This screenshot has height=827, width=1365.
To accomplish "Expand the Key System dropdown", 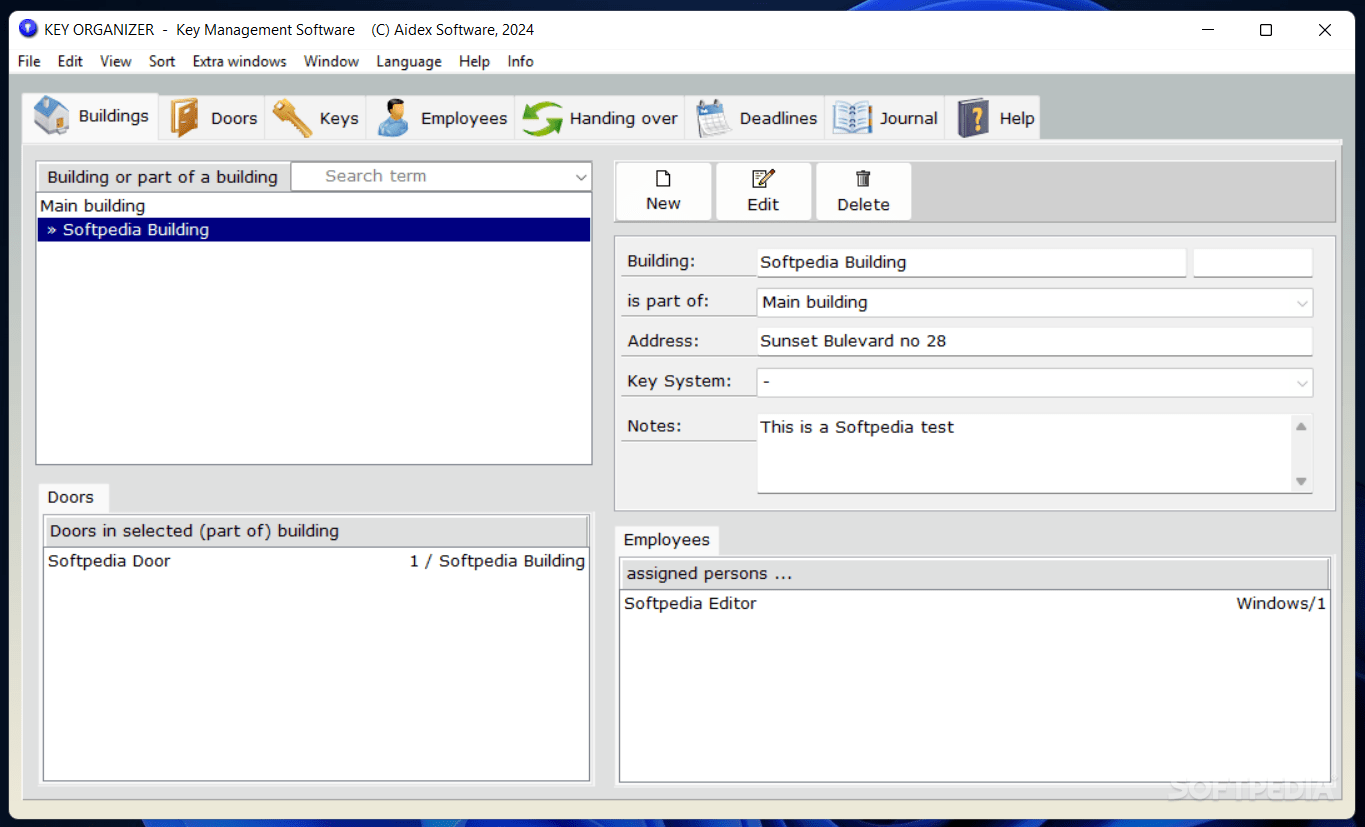I will coord(1301,382).
